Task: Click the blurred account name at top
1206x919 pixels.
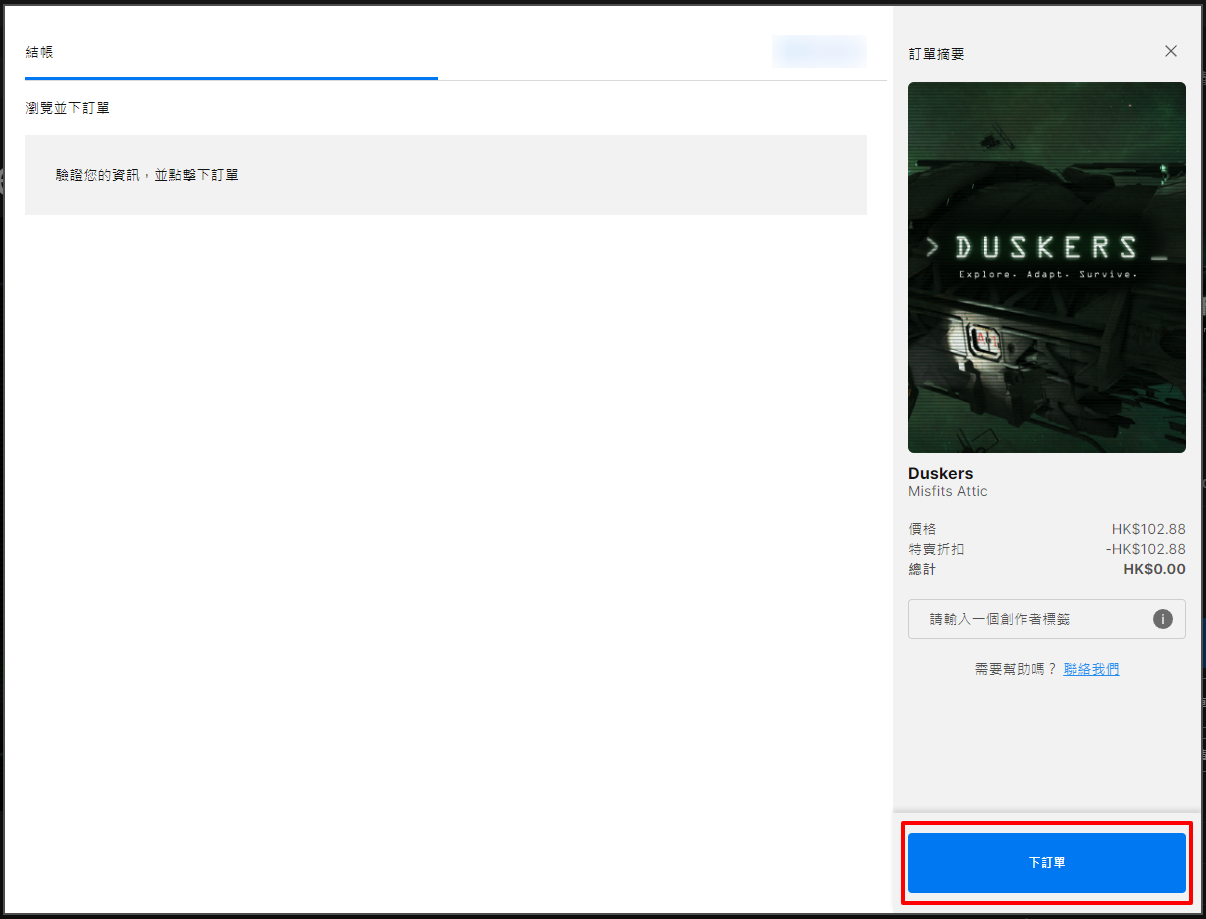Action: pyautogui.click(x=819, y=51)
